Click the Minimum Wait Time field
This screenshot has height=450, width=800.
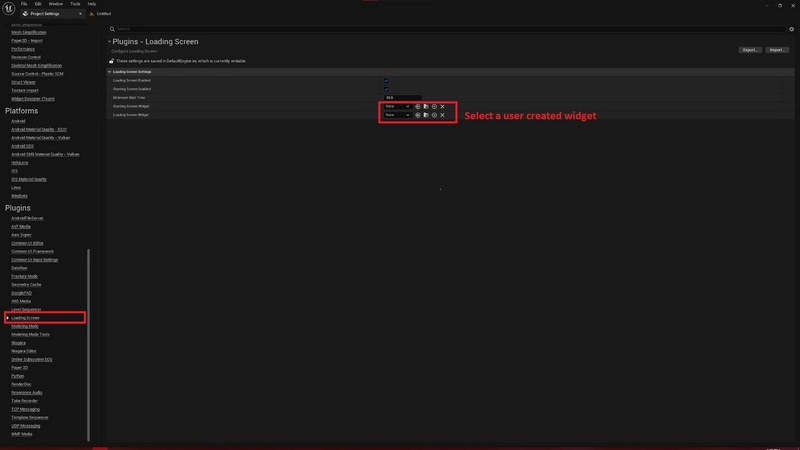tap(402, 97)
